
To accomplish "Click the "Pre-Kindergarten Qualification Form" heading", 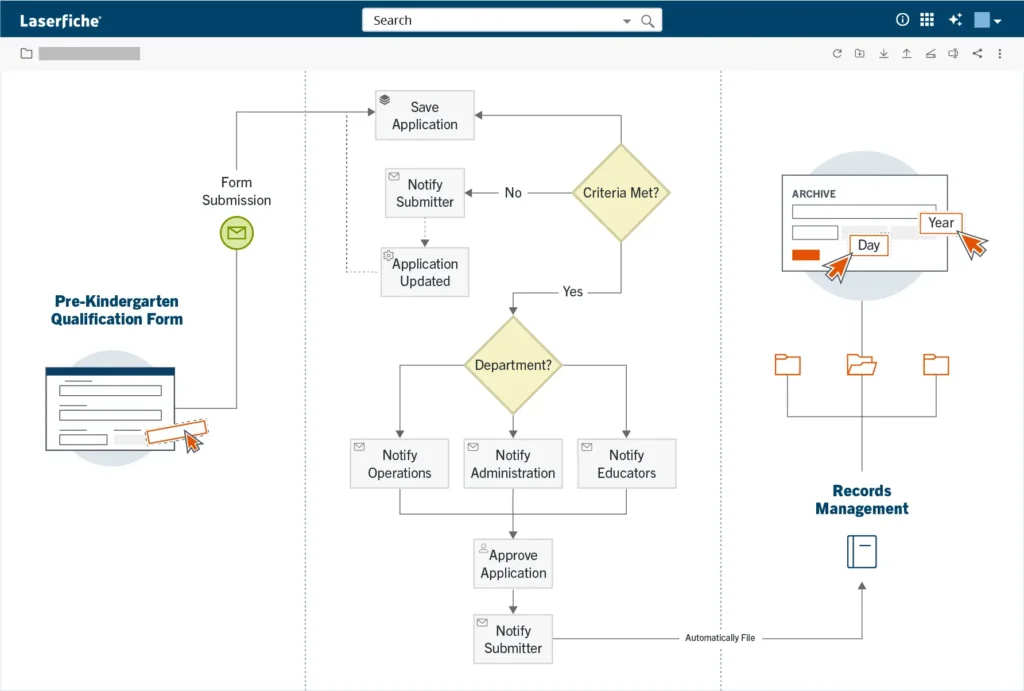I will (117, 310).
